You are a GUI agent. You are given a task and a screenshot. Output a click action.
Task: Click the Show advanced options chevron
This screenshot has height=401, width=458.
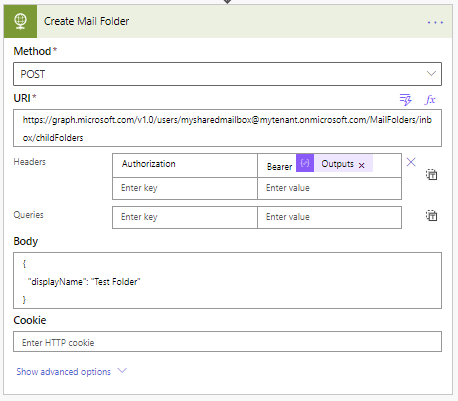pyautogui.click(x=122, y=371)
